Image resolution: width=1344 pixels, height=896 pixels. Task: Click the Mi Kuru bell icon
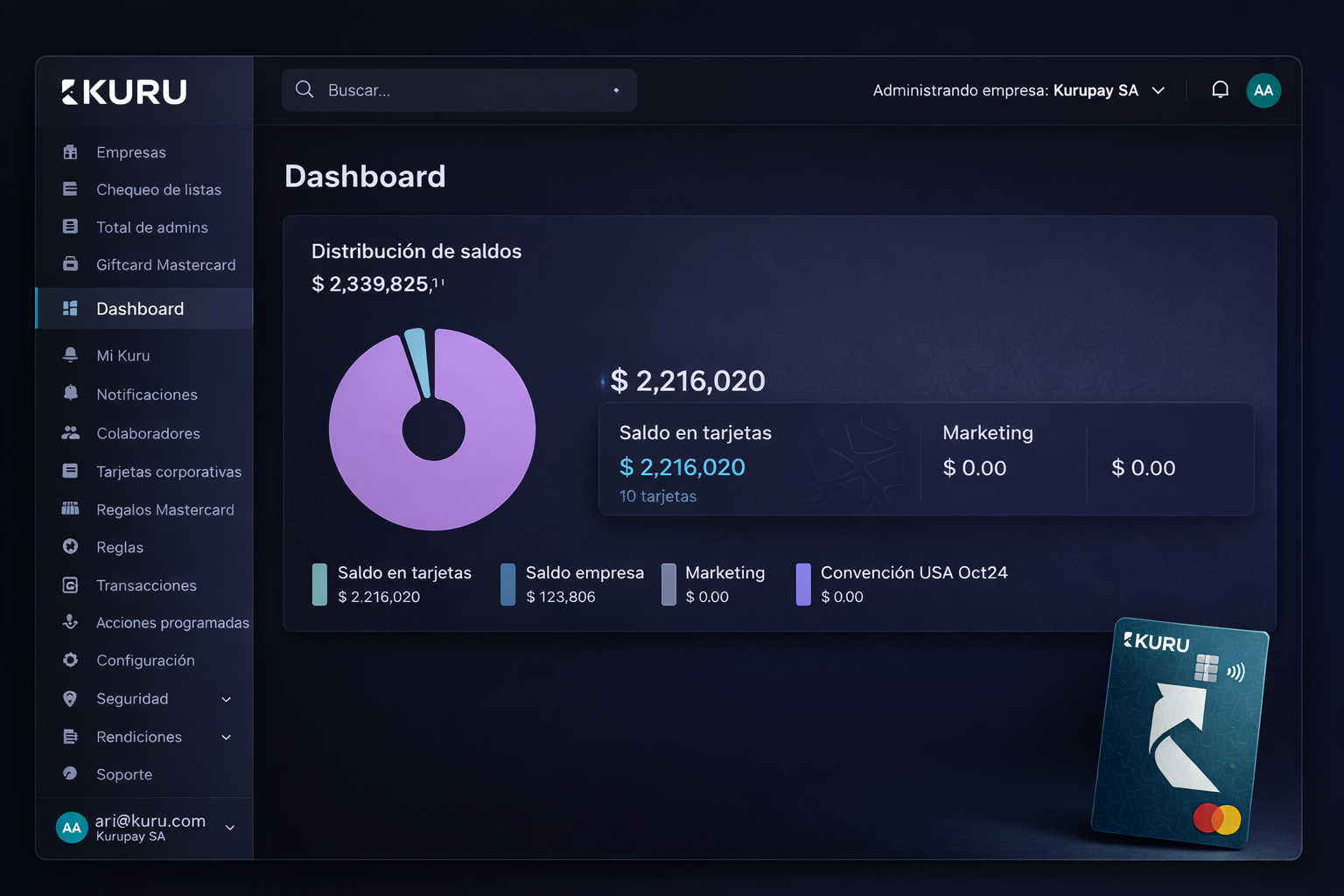(x=71, y=355)
